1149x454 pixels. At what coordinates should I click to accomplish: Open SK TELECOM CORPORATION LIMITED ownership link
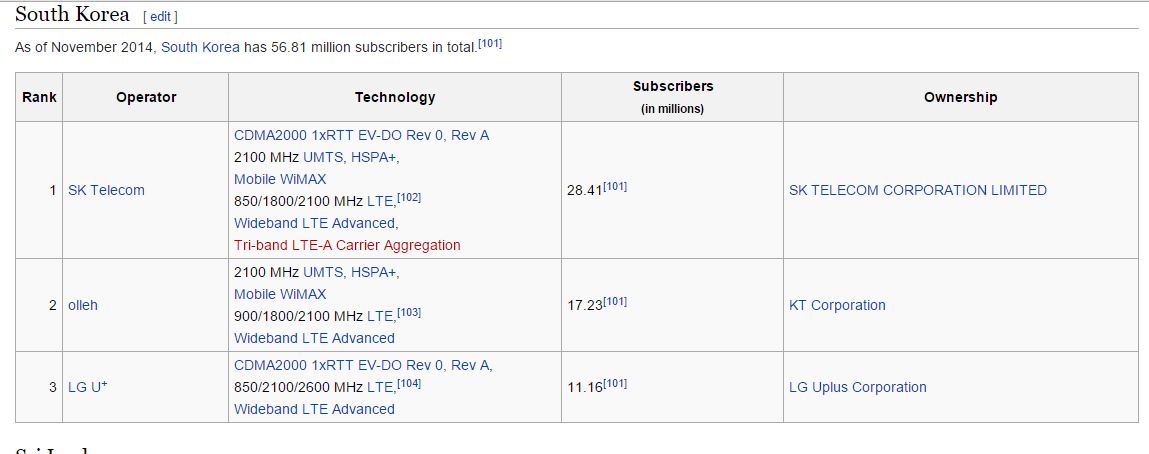click(917, 190)
